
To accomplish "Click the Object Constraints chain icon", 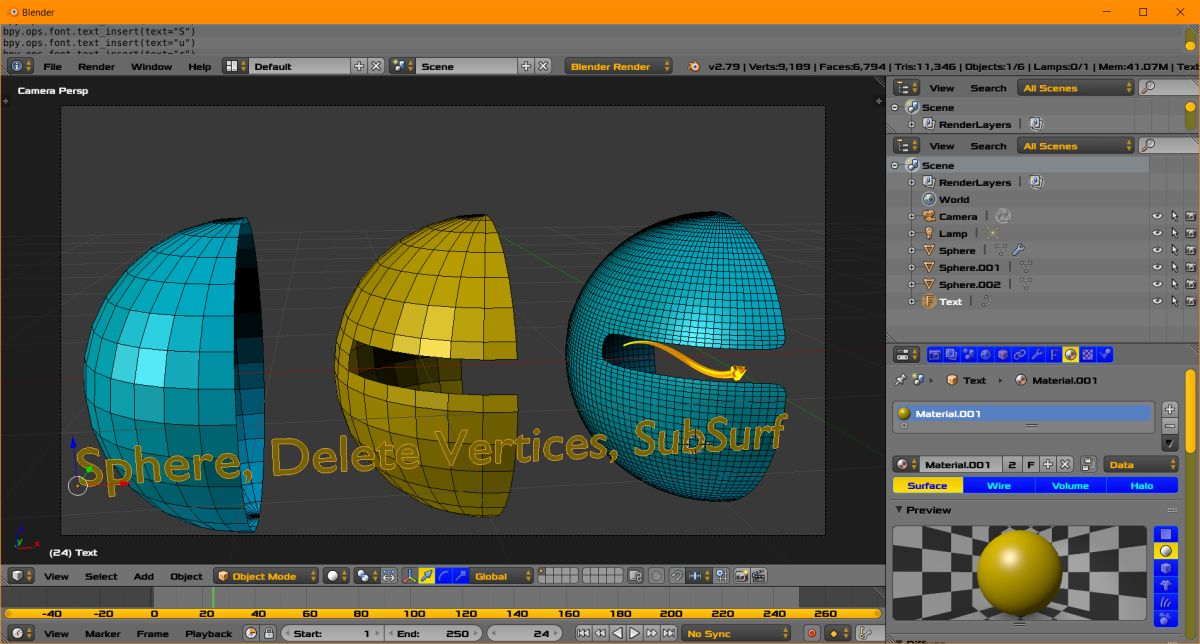I will pyautogui.click(x=1020, y=354).
